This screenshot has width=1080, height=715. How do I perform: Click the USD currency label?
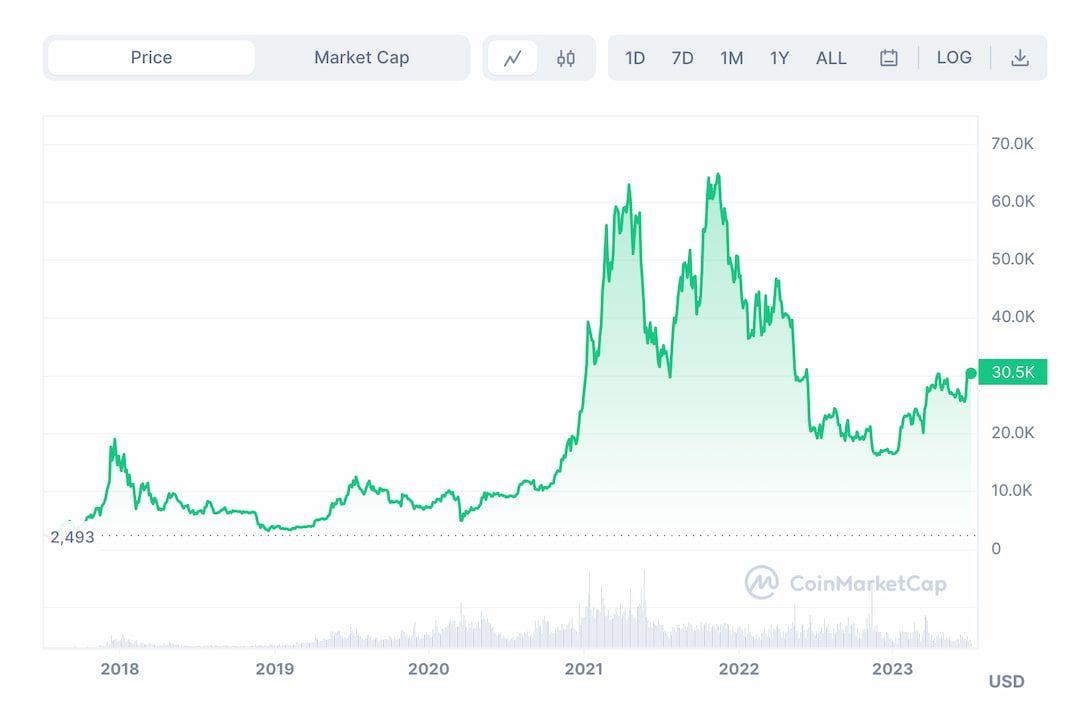1006,682
